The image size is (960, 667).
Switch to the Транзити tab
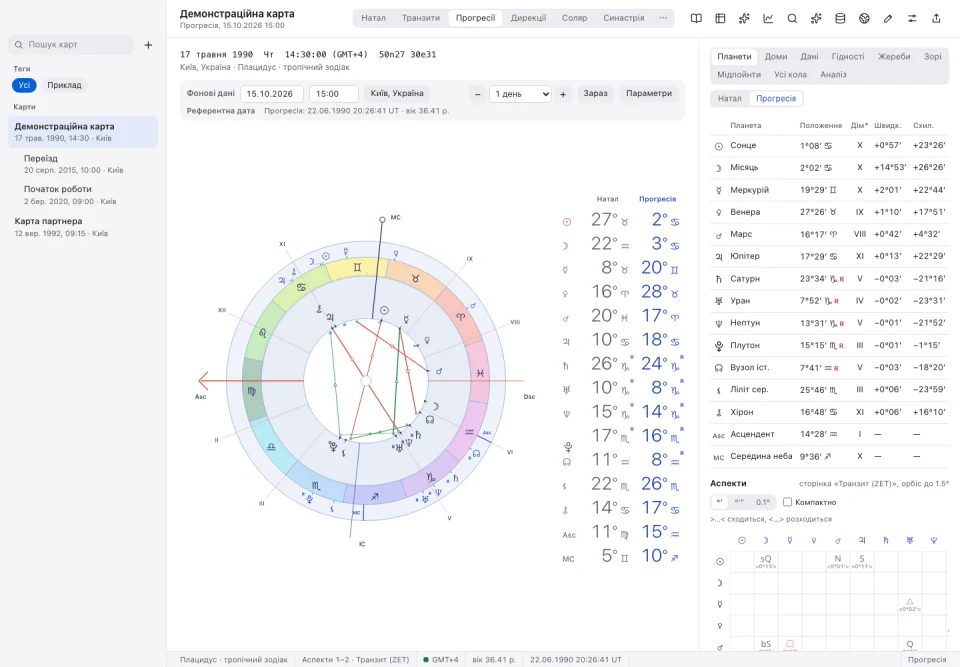click(421, 18)
